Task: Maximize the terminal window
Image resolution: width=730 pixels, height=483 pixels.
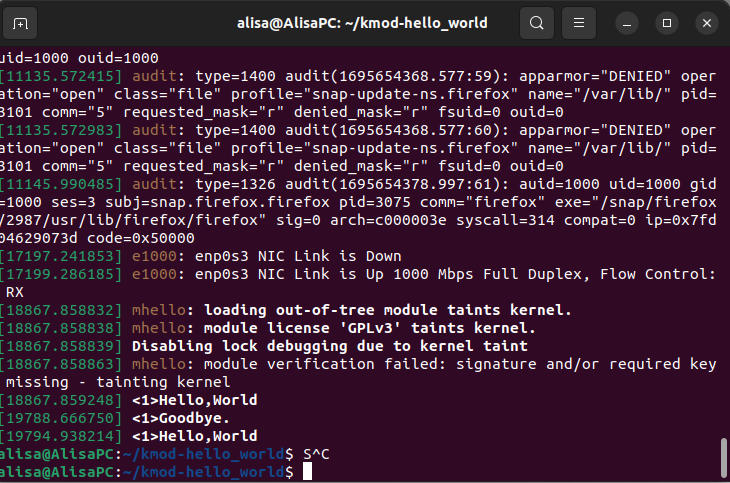Action: (667, 23)
